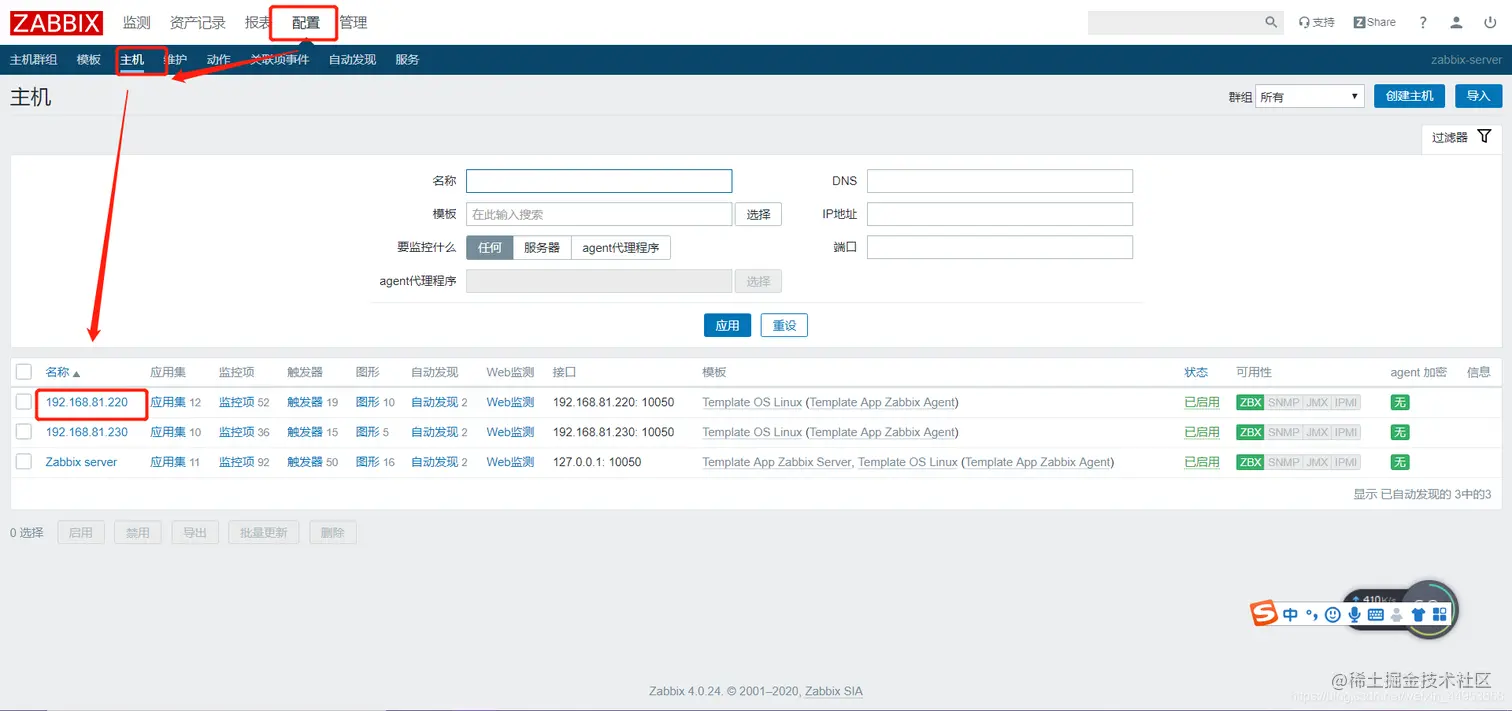This screenshot has height=711, width=1512.
Task: Open the Z Share link
Action: [1375, 22]
